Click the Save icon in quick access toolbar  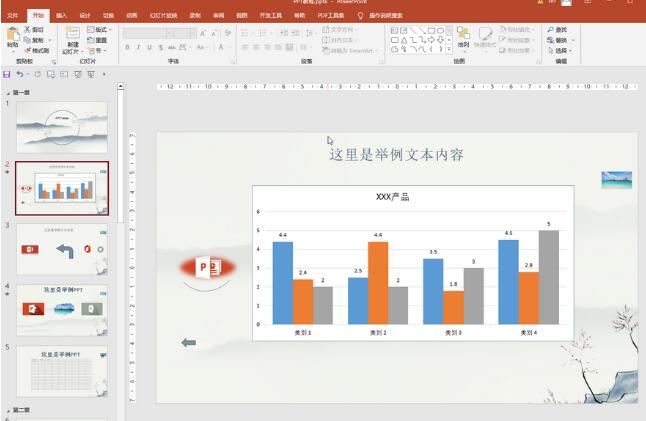click(7, 74)
